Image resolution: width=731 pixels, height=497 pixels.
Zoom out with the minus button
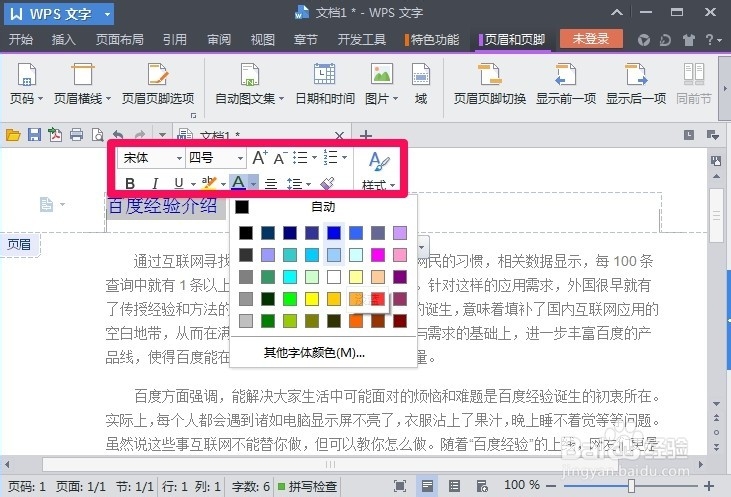pyautogui.click(x=551, y=486)
